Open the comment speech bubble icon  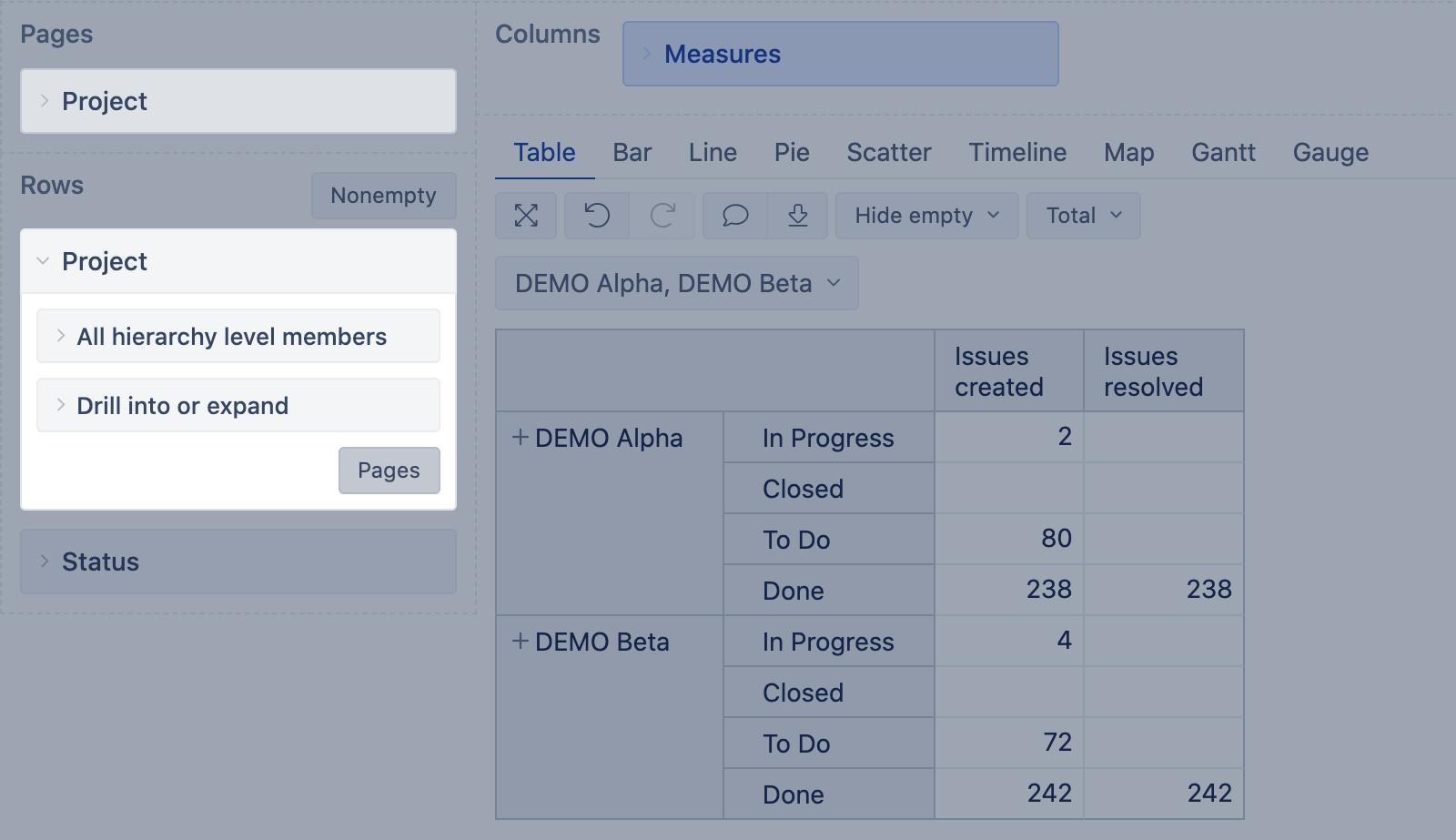click(735, 216)
